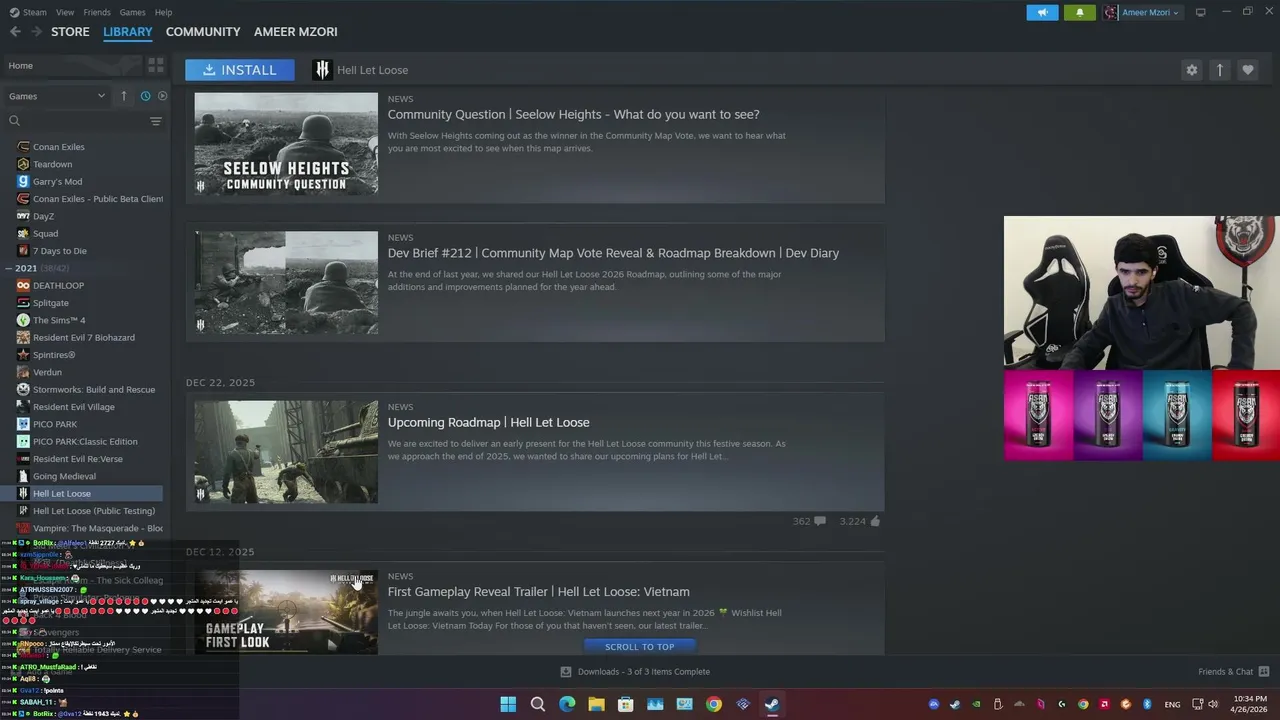Click Steam icon in taskbar
The width and height of the screenshot is (1280, 720).
[x=772, y=704]
